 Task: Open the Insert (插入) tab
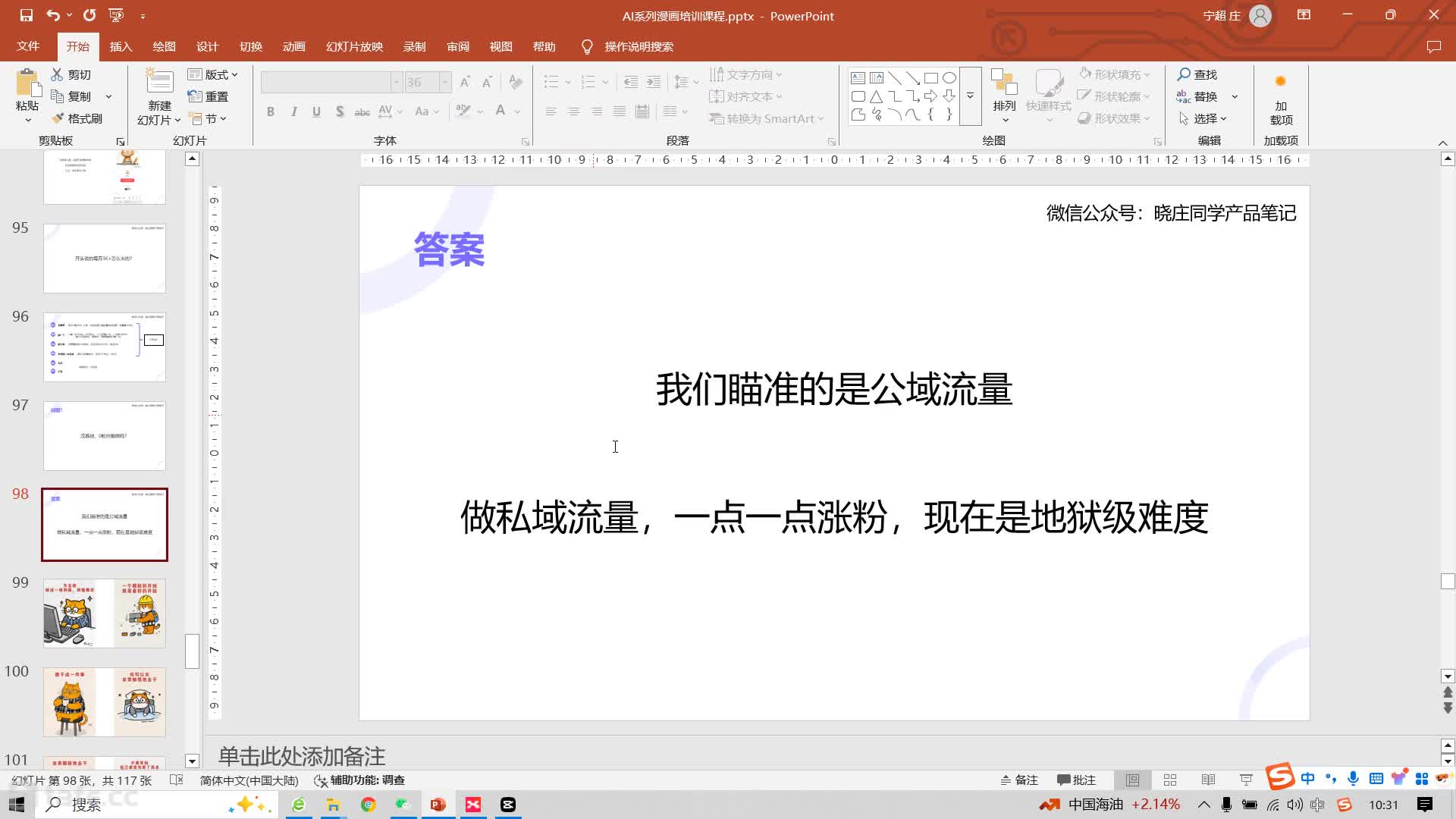(121, 46)
